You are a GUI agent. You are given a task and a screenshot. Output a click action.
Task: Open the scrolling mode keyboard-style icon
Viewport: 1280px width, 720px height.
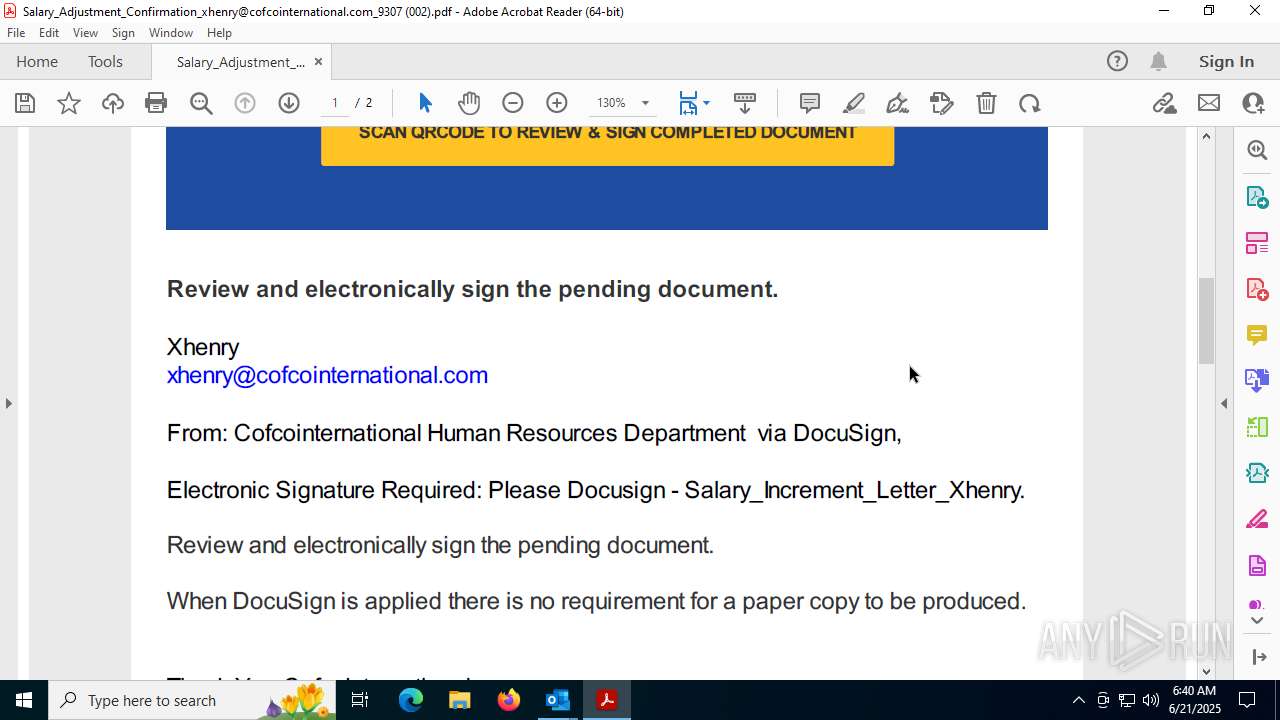point(745,103)
